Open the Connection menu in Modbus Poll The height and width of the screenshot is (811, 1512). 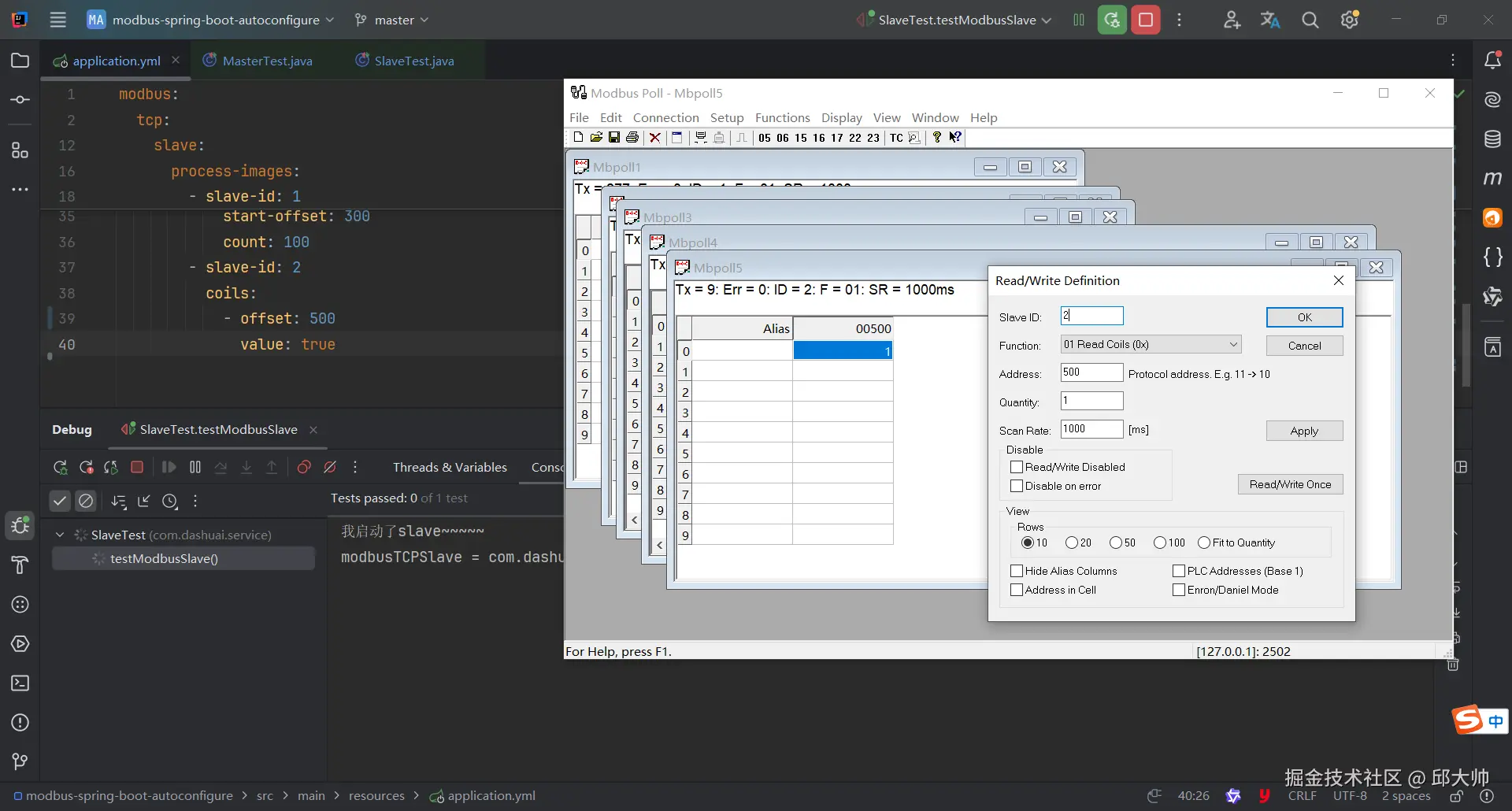point(665,118)
